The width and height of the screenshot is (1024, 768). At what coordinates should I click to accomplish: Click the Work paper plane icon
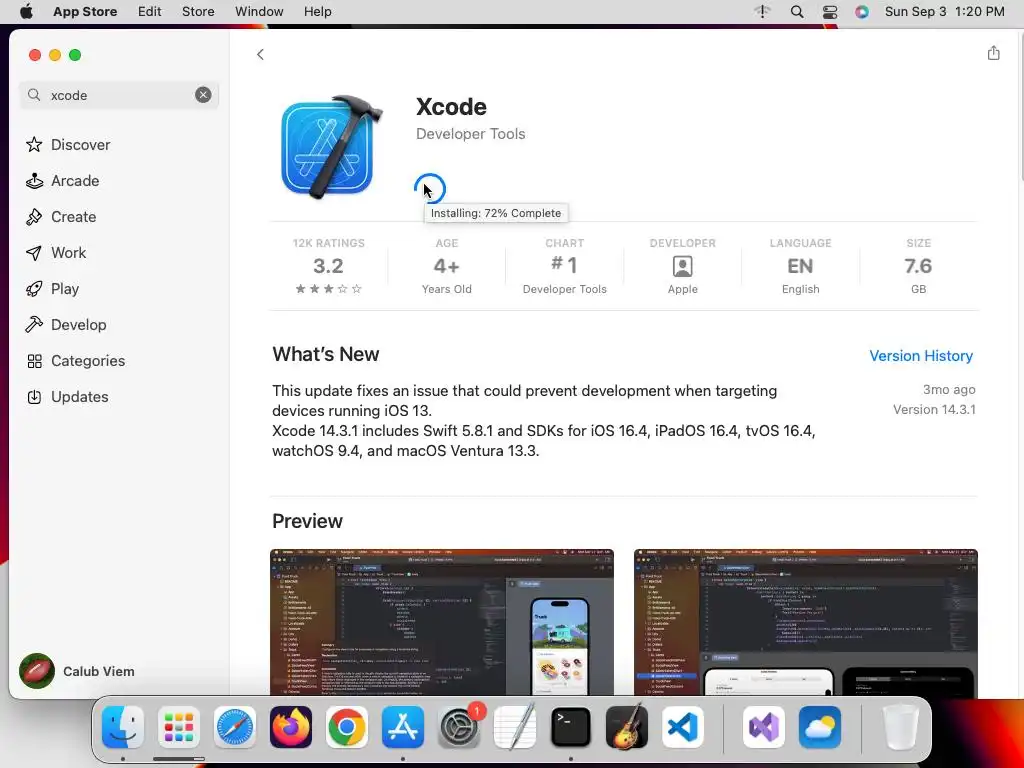[x=34, y=253]
